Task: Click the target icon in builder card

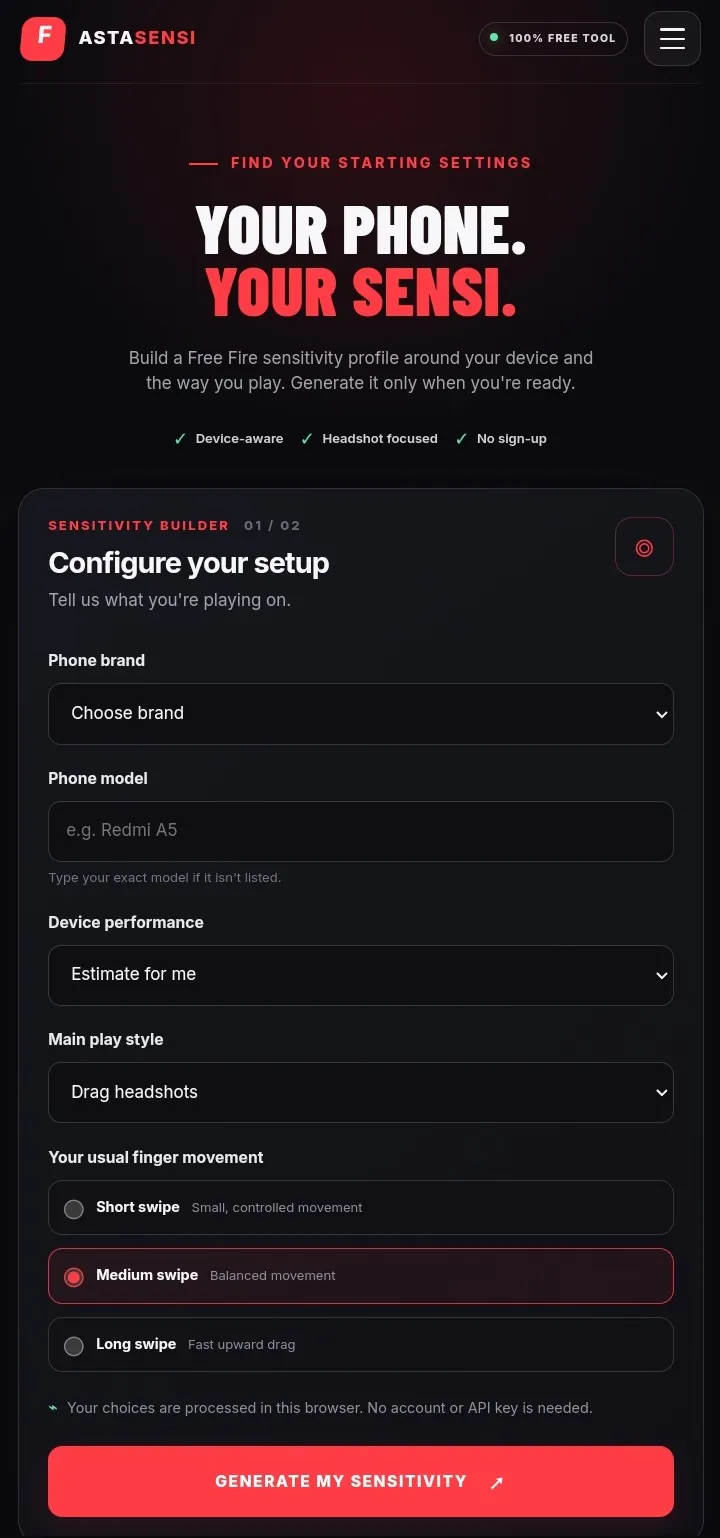Action: (x=644, y=547)
